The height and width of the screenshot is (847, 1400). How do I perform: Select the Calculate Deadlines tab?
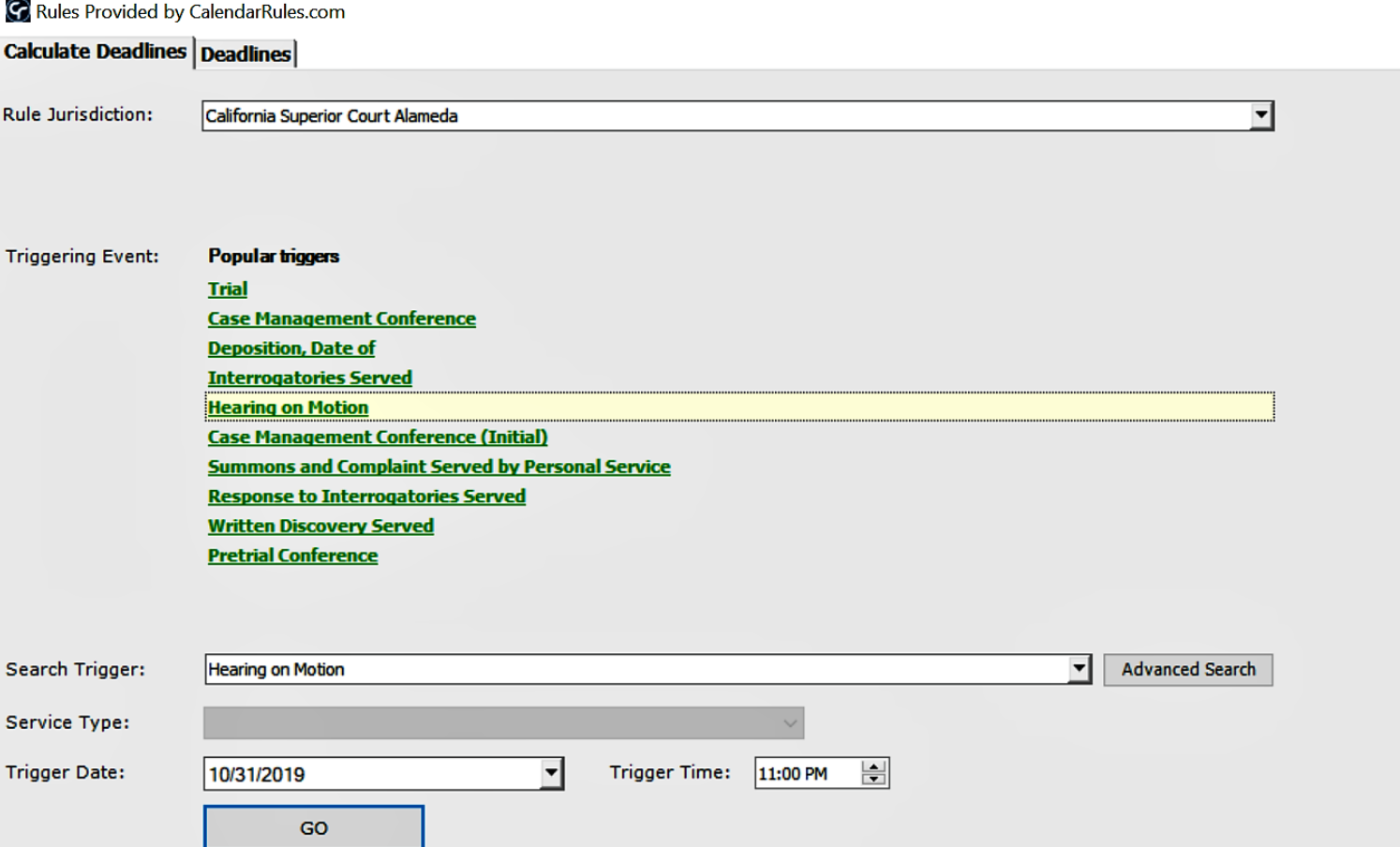pyautogui.click(x=95, y=52)
